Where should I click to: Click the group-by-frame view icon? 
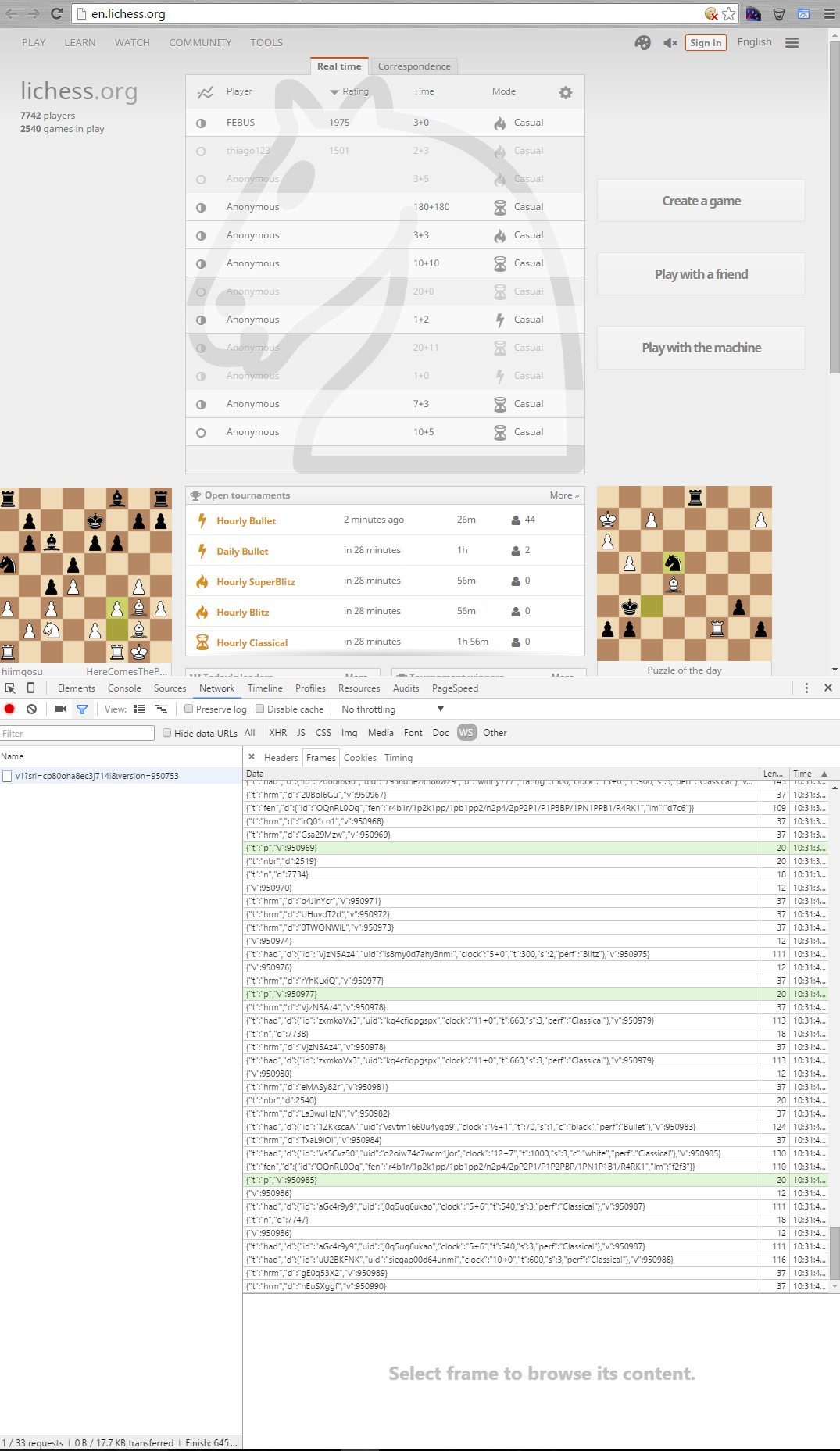point(161,709)
